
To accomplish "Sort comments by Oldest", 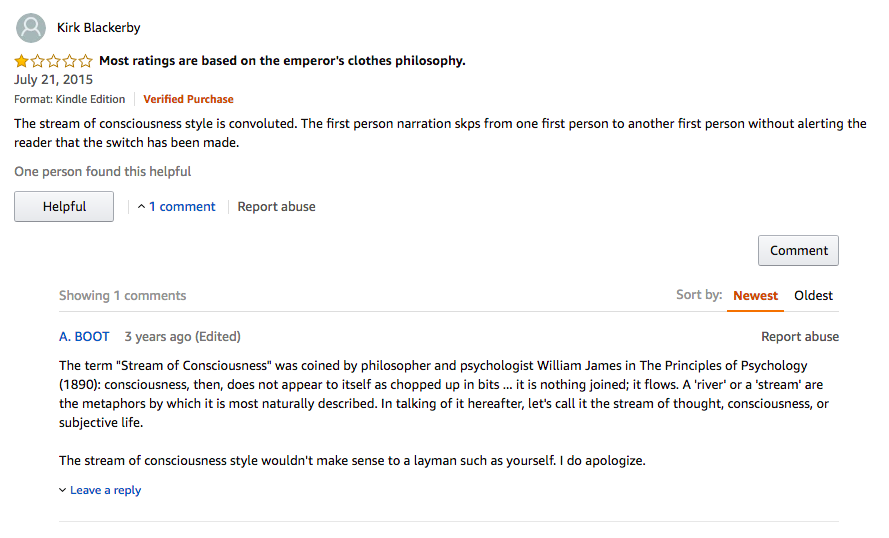I will (813, 295).
